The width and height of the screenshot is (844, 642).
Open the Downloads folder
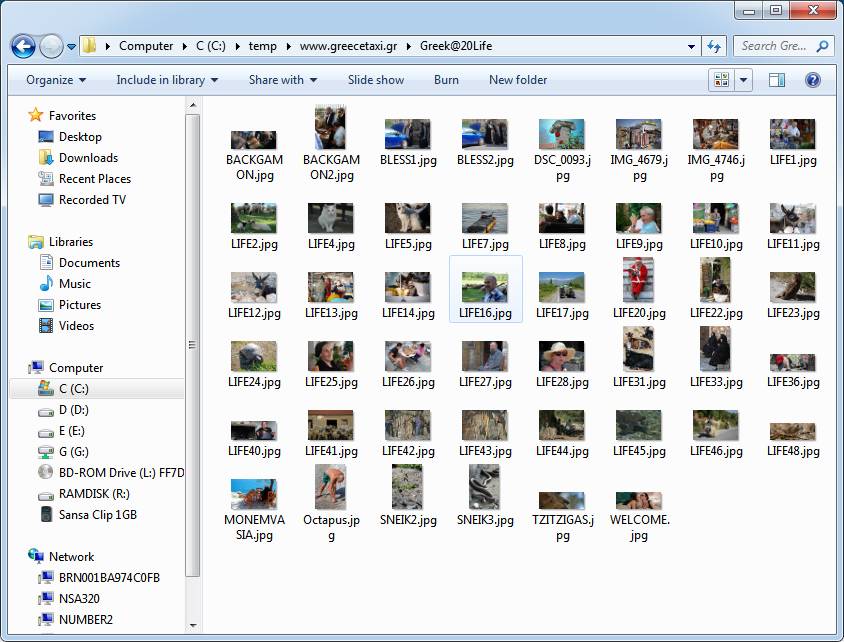pyautogui.click(x=88, y=158)
